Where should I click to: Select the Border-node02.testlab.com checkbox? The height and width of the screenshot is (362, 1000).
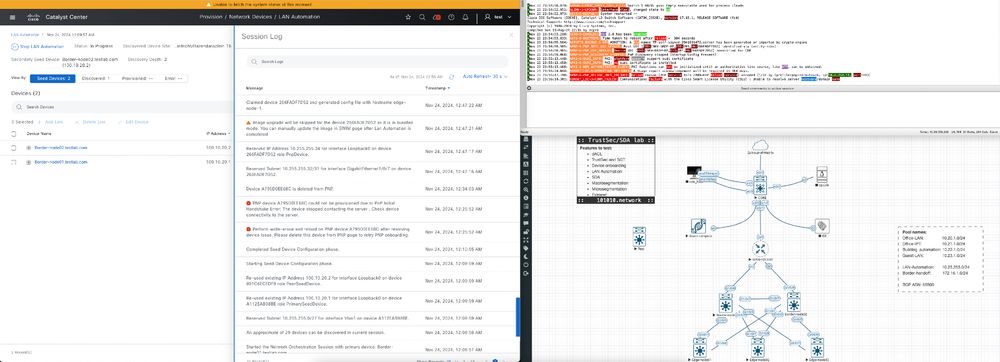[x=14, y=148]
